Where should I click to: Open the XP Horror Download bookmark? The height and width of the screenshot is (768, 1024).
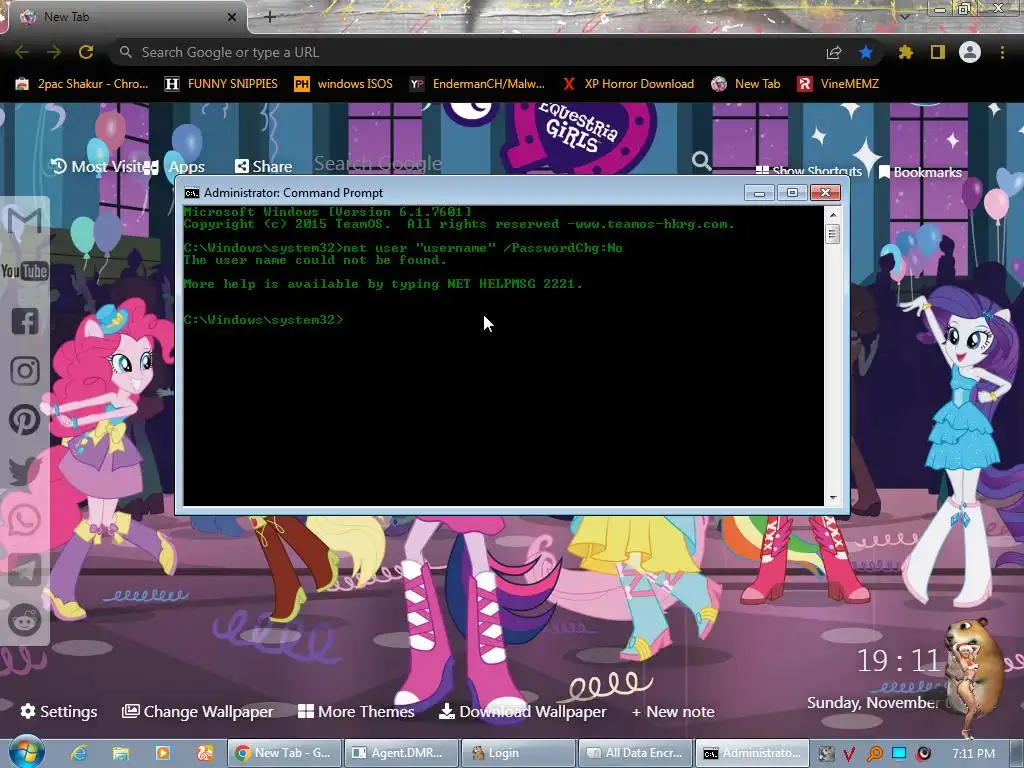pyautogui.click(x=628, y=84)
